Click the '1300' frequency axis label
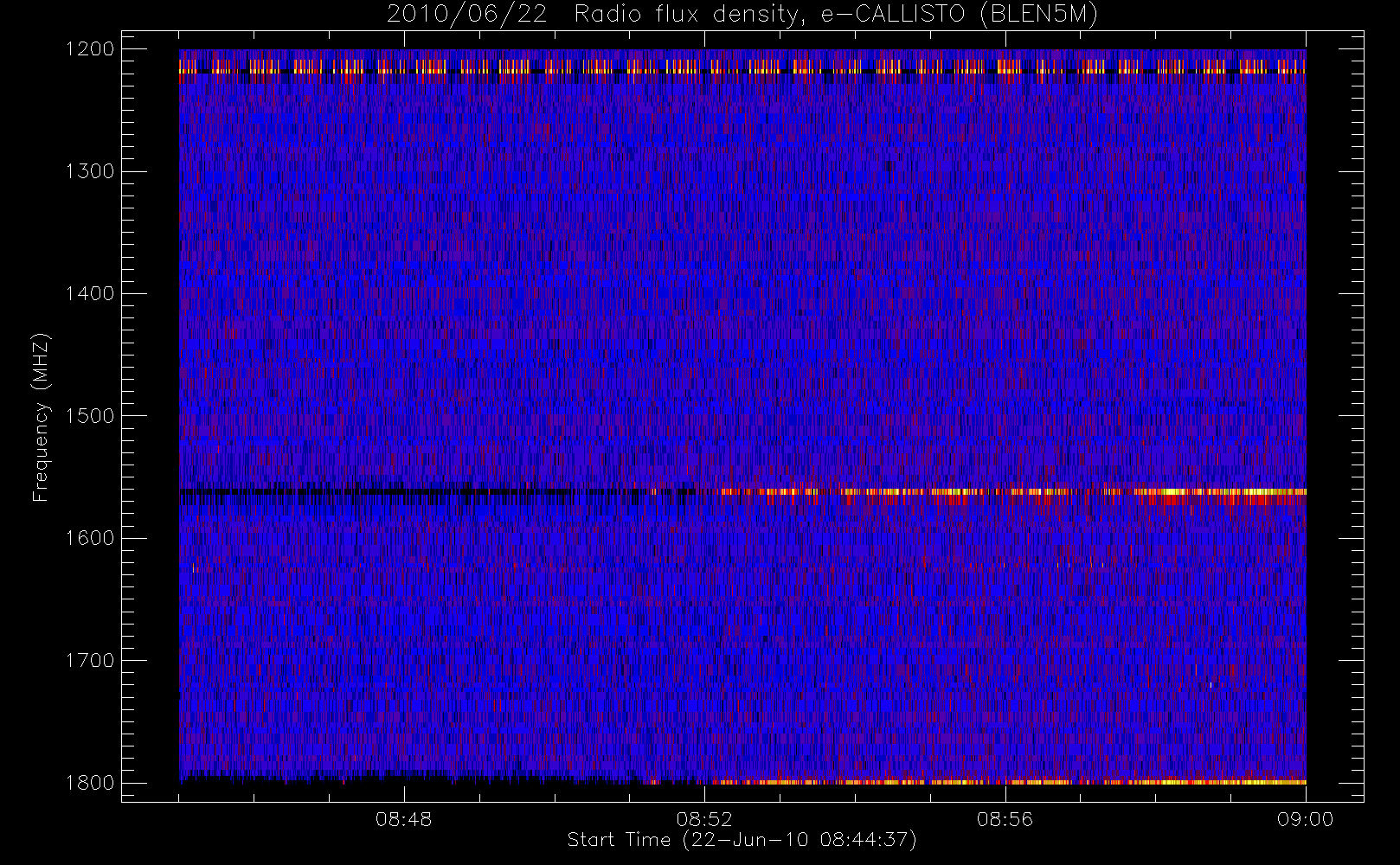 (x=90, y=171)
